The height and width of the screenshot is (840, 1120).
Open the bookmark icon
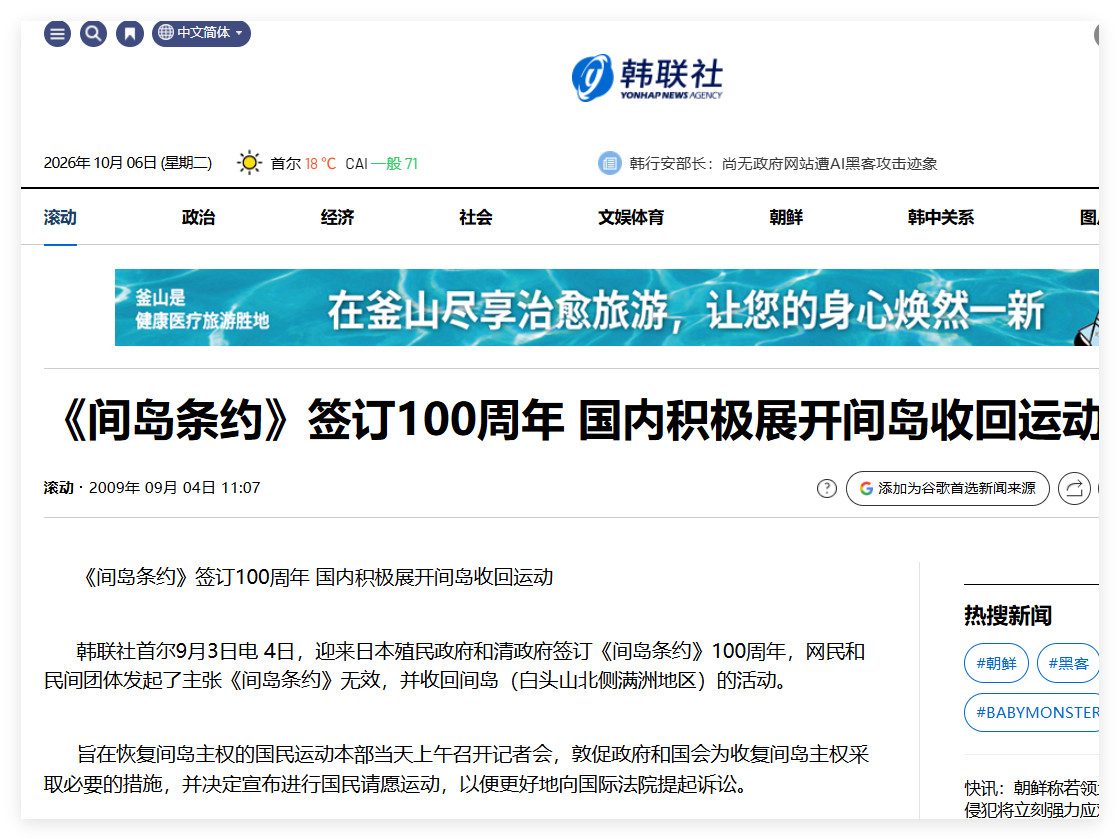130,33
